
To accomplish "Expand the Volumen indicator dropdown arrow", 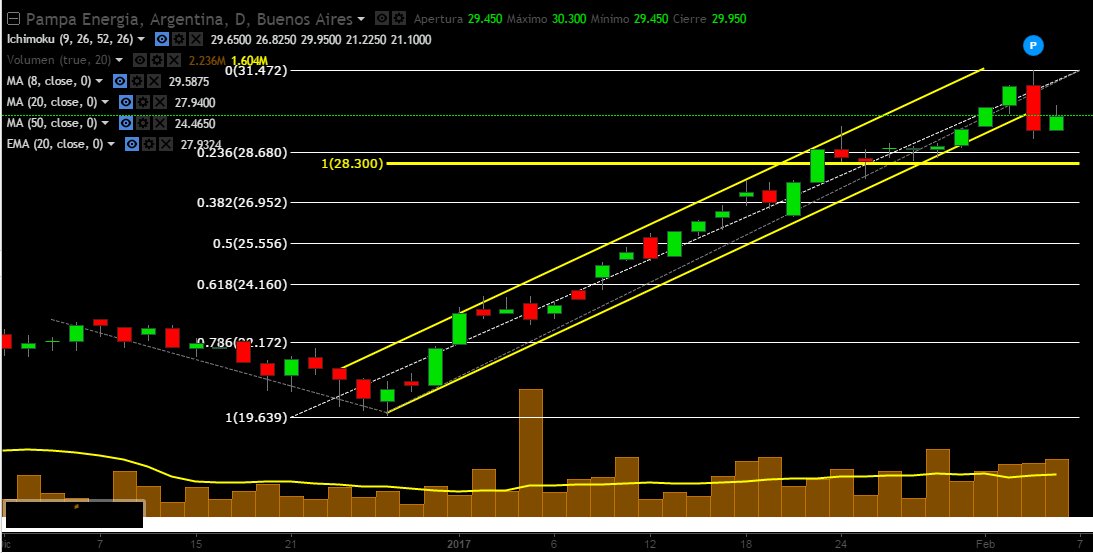I will click(119, 61).
